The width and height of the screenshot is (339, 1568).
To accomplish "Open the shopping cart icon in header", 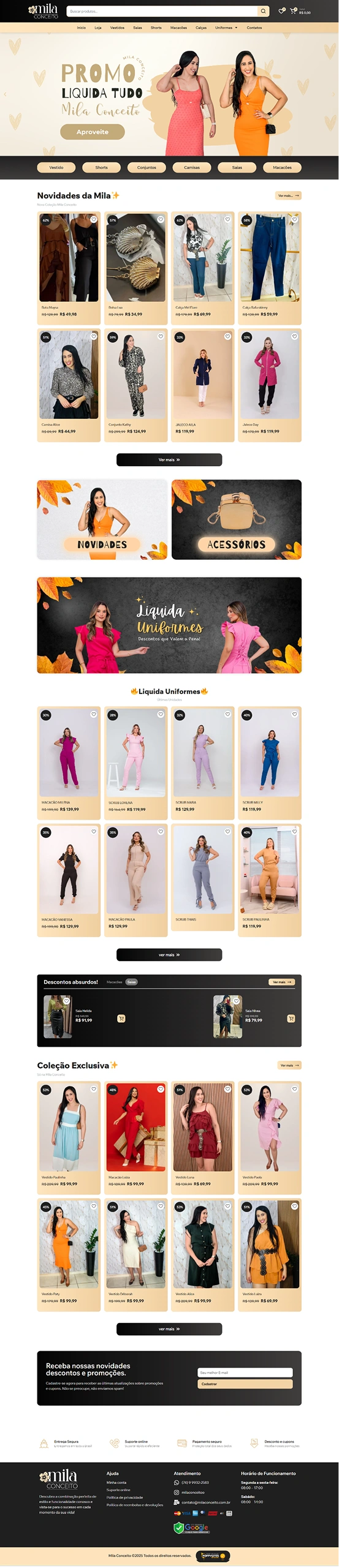I will coord(294,10).
